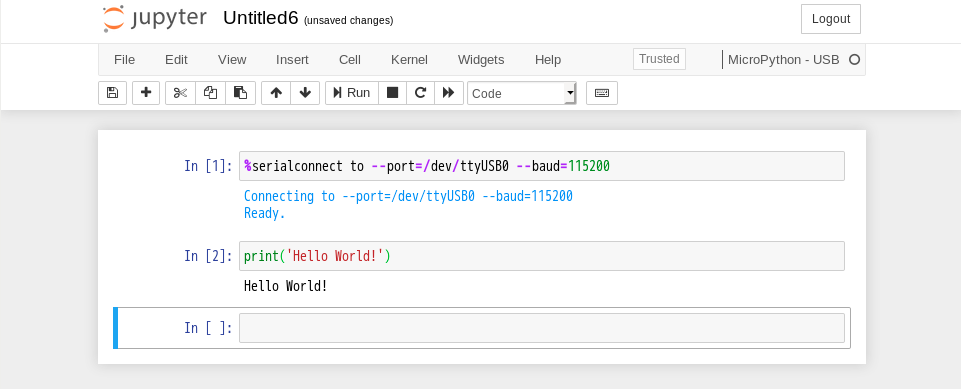
Task: Copy selected cells icon
Action: coord(210,93)
